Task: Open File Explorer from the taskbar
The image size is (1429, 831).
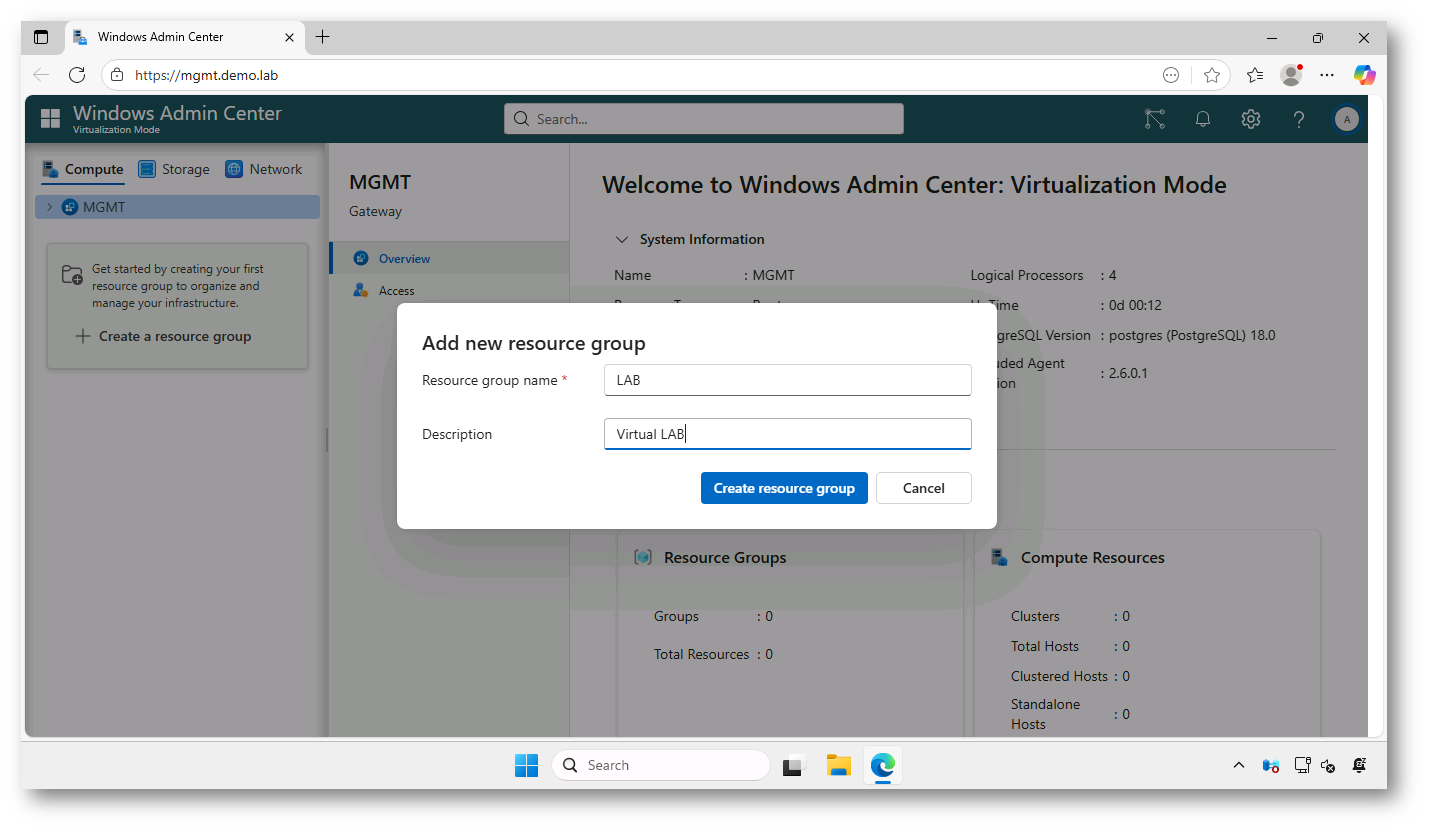Action: coord(838,765)
